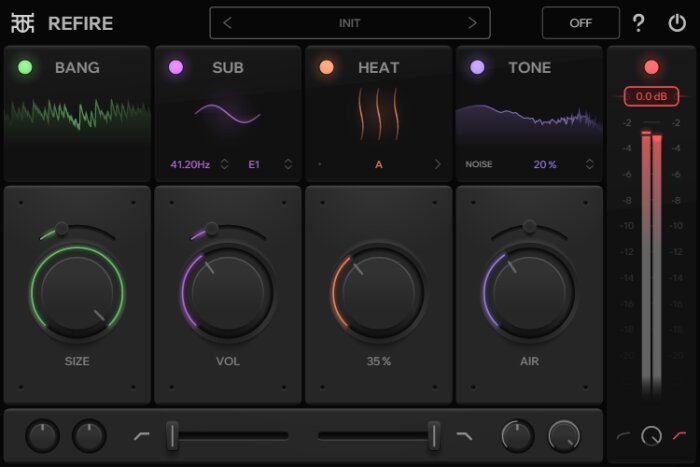Click the high-pass filter slider handle

click(x=172, y=435)
